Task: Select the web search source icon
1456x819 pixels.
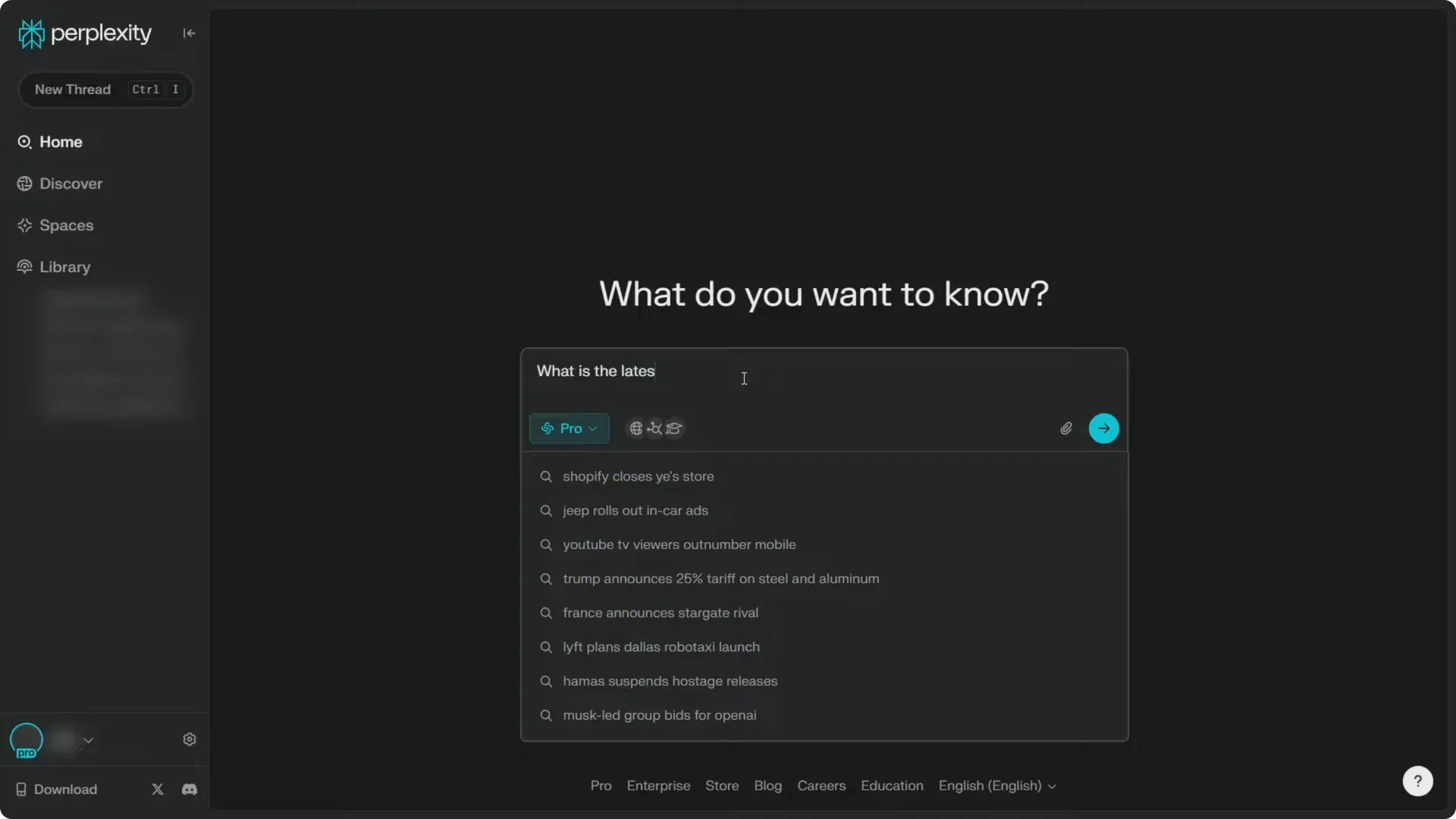Action: coord(635,428)
